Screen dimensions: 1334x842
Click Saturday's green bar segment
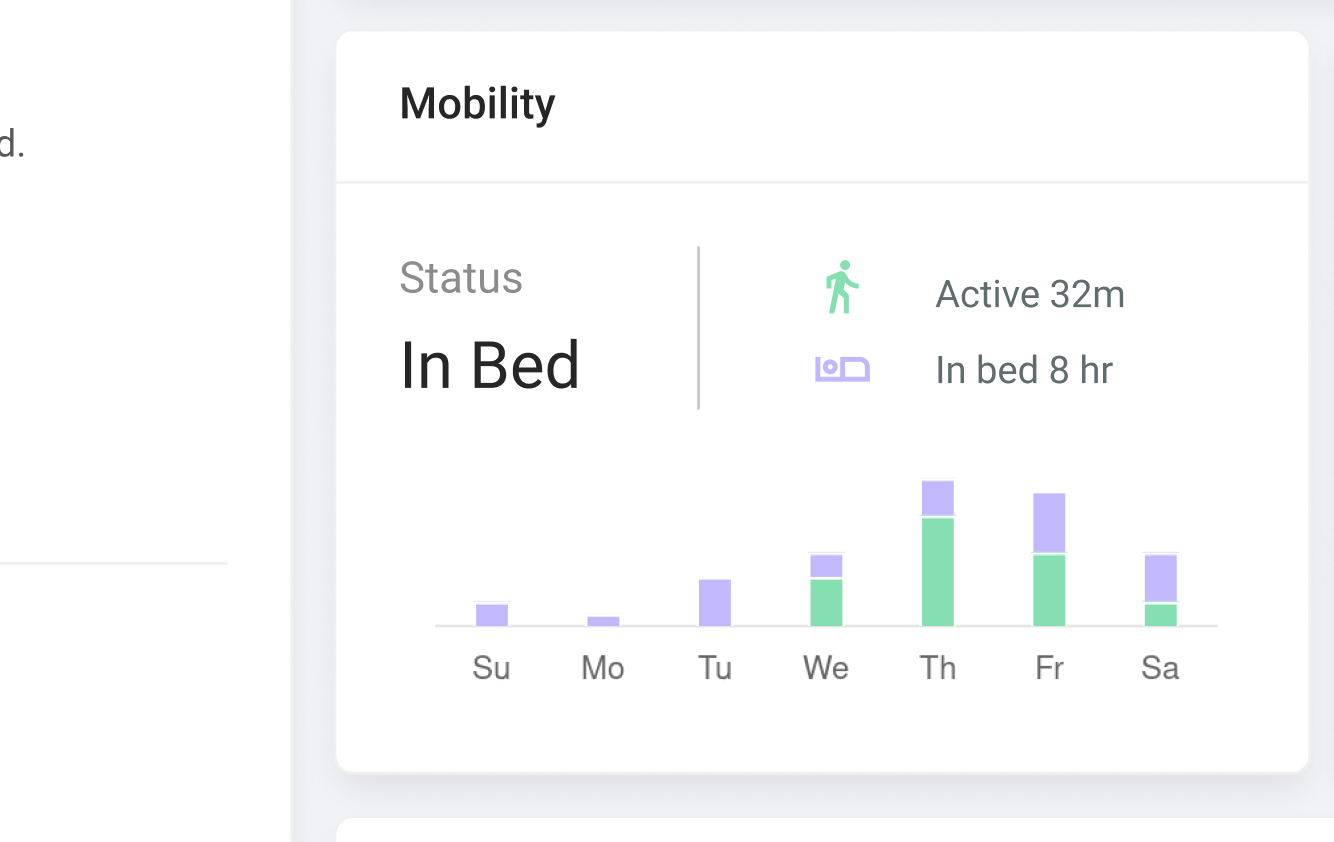click(x=1161, y=615)
